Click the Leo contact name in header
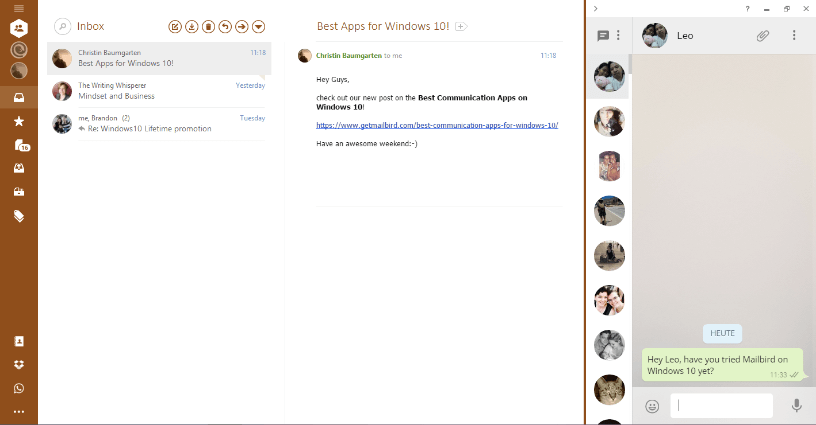The height and width of the screenshot is (425, 816). pyautogui.click(x=685, y=35)
